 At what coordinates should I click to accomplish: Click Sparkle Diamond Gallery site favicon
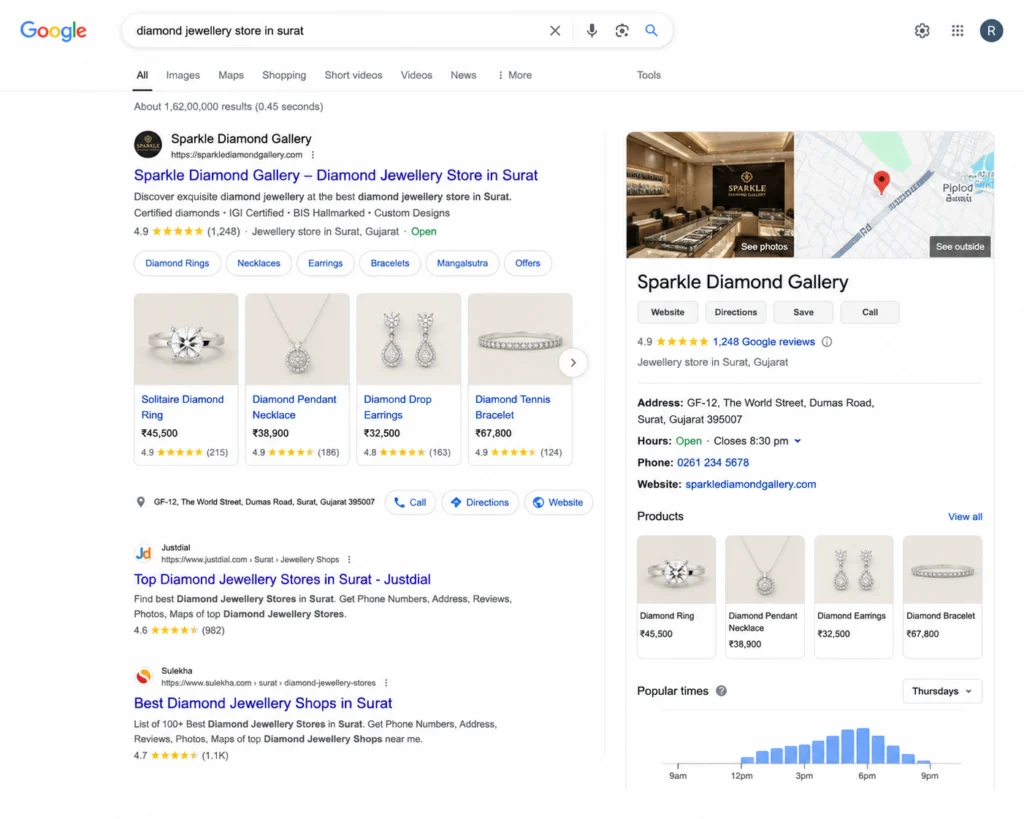(148, 144)
